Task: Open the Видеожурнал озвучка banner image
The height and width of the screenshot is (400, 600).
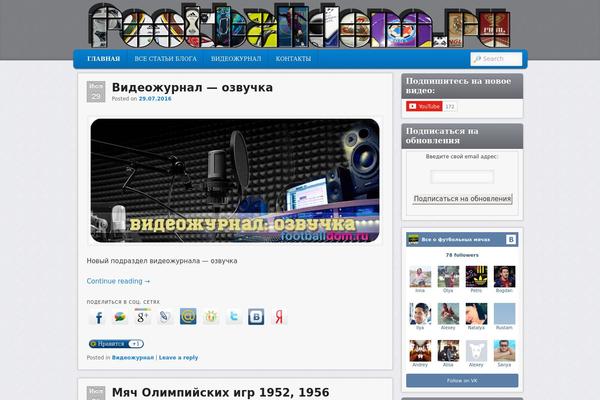Action: coord(235,181)
